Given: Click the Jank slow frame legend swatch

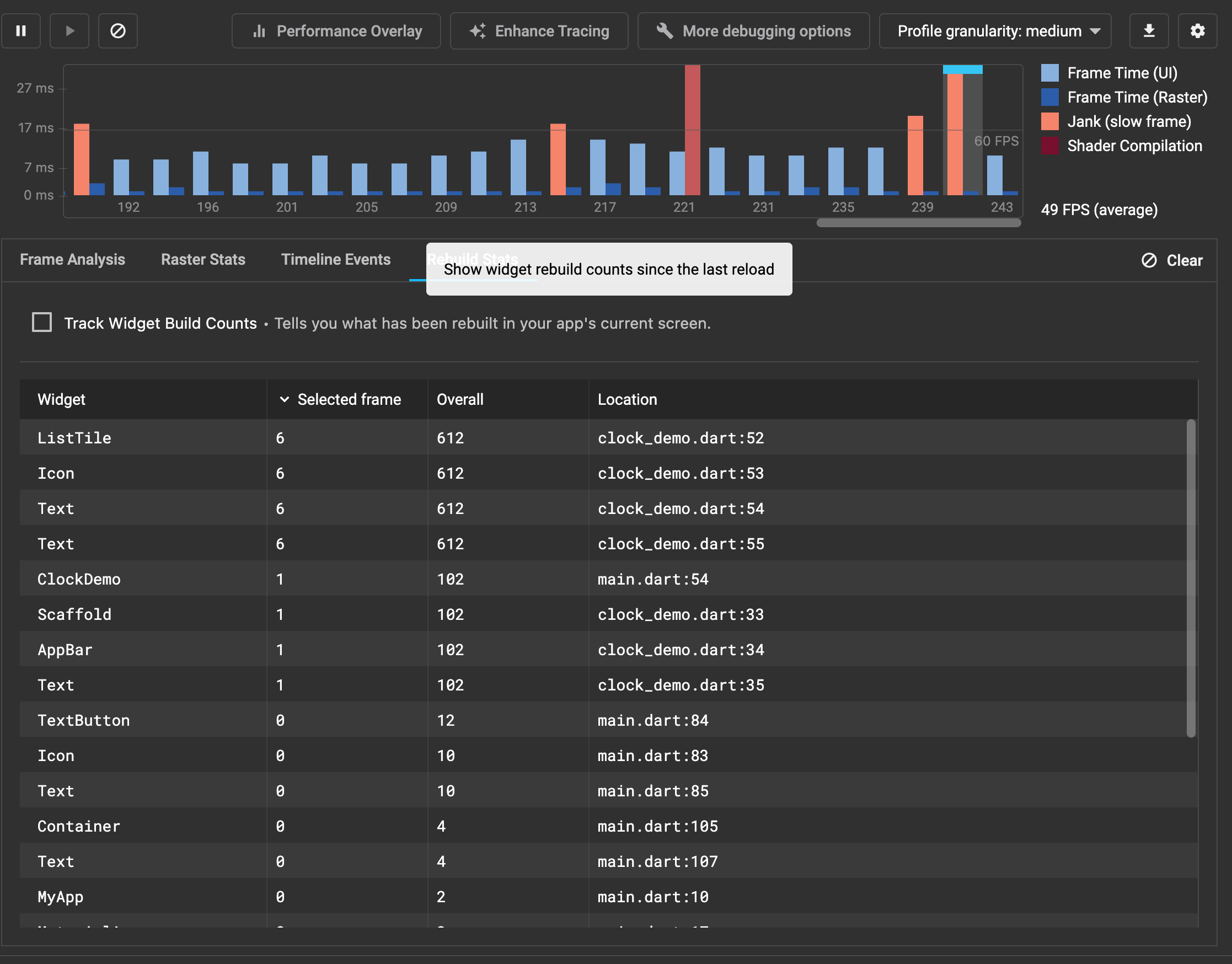Looking at the screenshot, I should point(1049,121).
